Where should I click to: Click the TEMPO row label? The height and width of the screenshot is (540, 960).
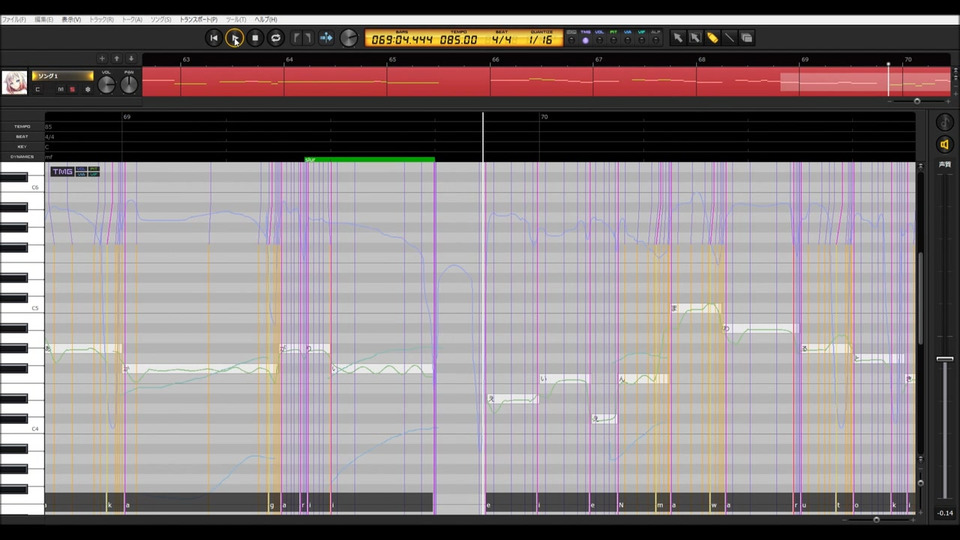point(22,126)
